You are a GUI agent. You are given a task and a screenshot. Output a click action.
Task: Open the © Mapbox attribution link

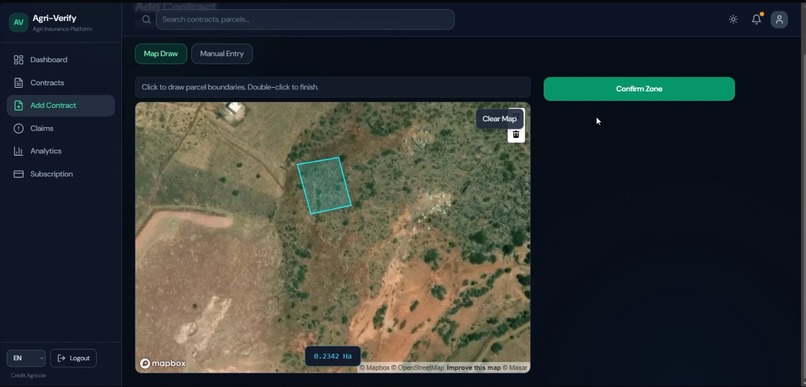374,367
